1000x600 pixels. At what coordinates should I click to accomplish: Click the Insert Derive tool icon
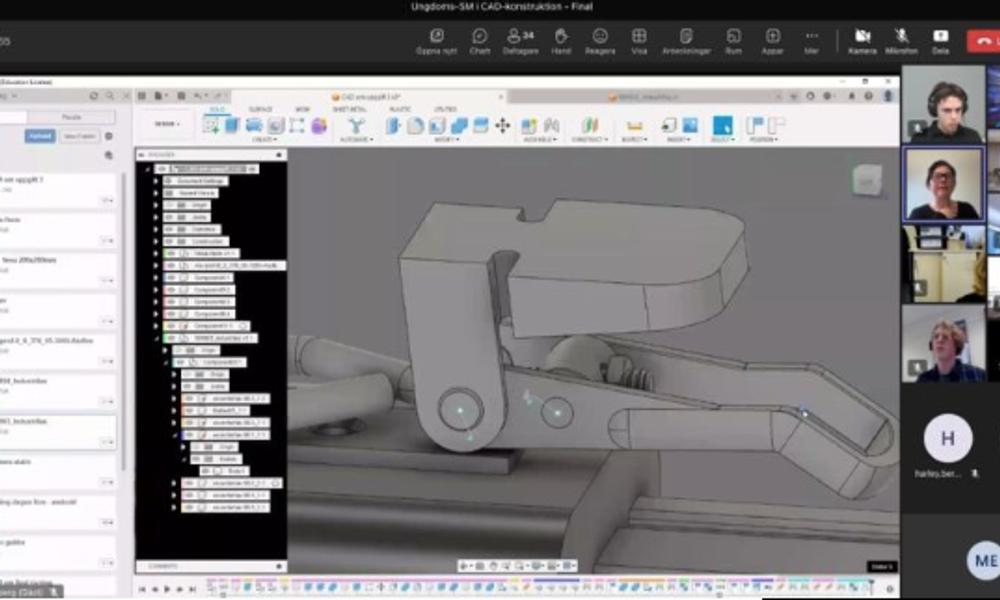[668, 125]
